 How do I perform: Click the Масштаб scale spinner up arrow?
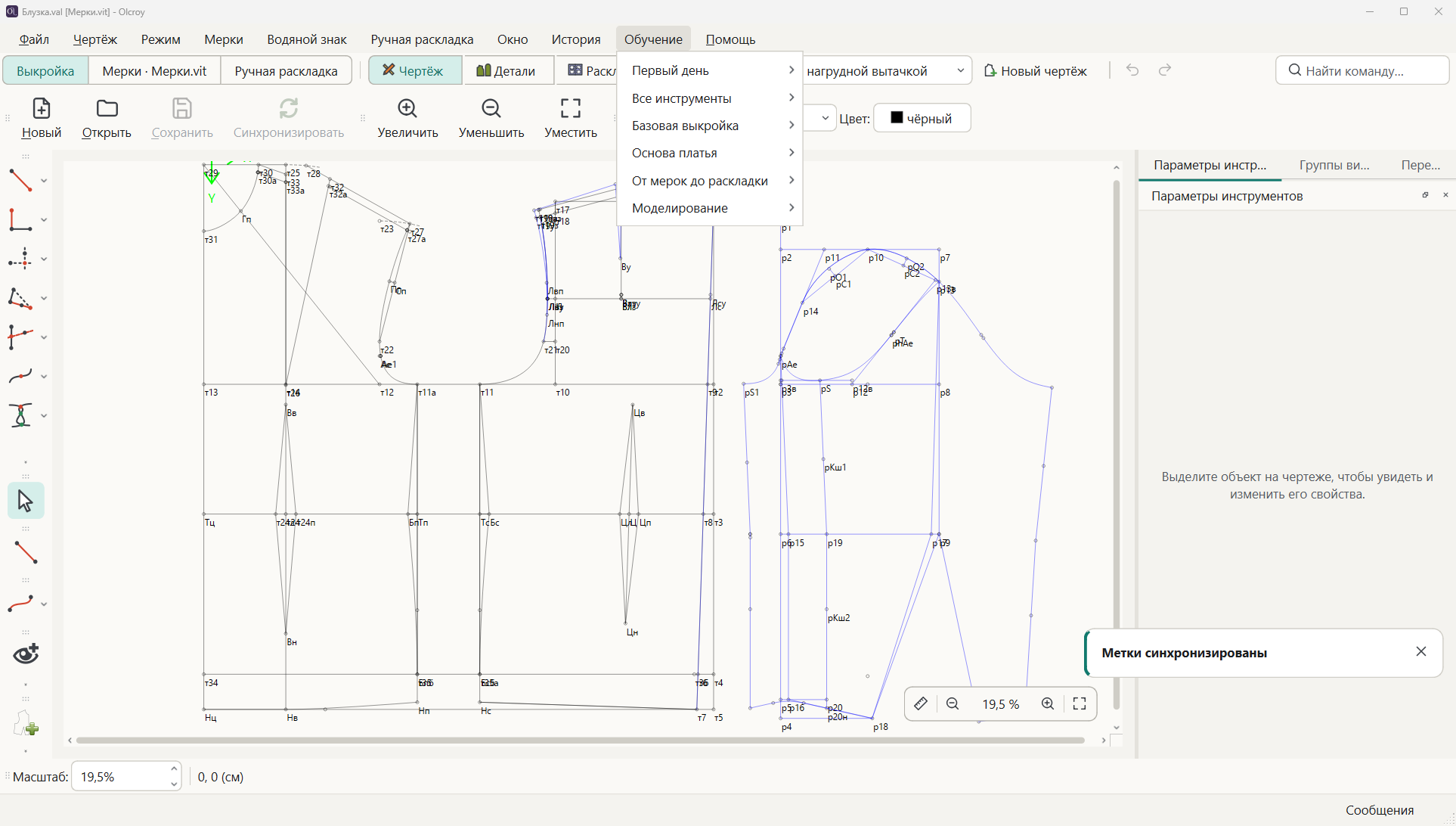click(174, 769)
